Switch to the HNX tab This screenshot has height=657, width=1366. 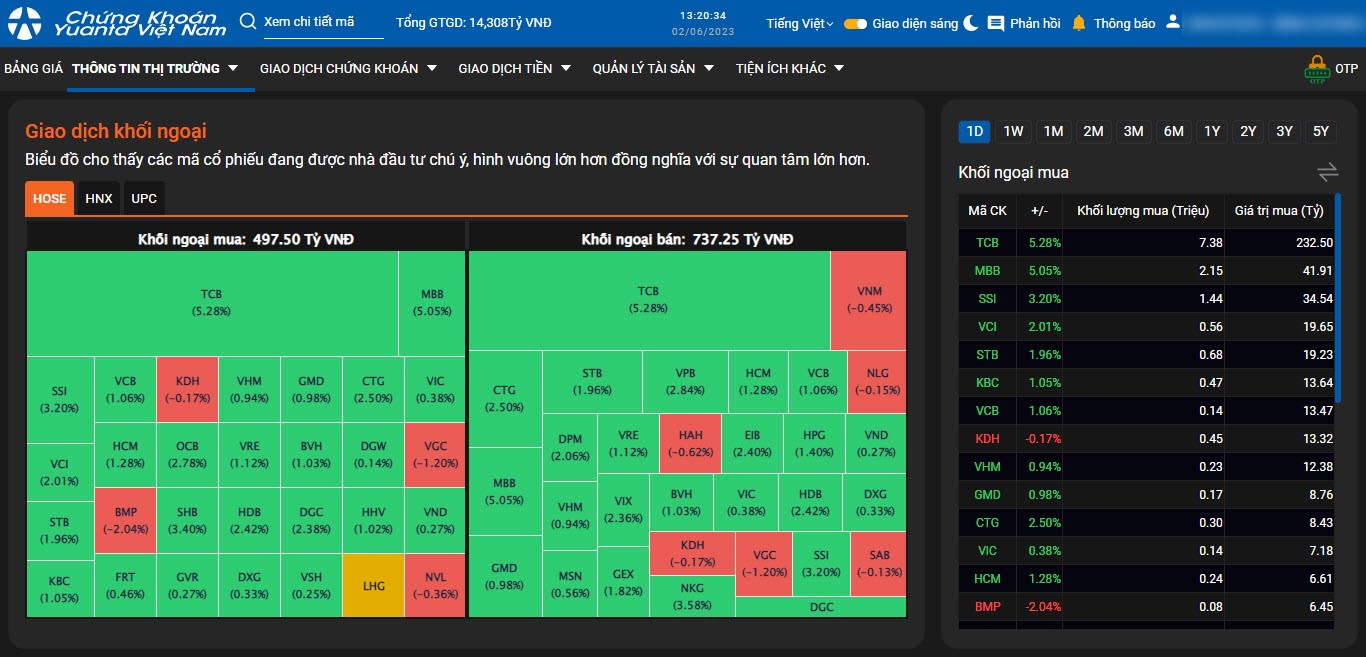coord(99,198)
